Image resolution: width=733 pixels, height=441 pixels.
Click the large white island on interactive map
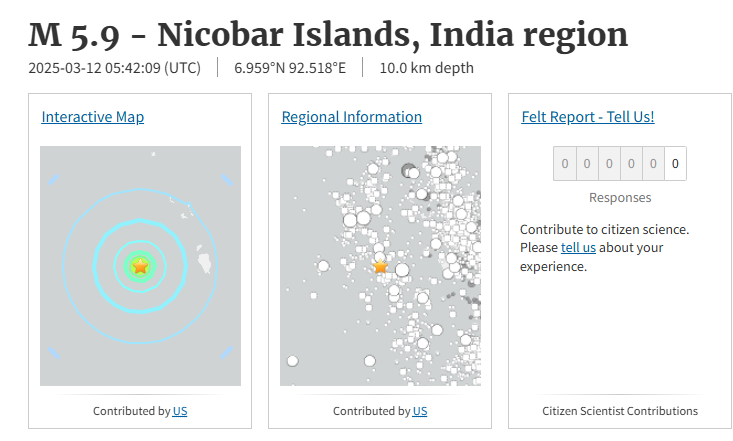point(204,263)
